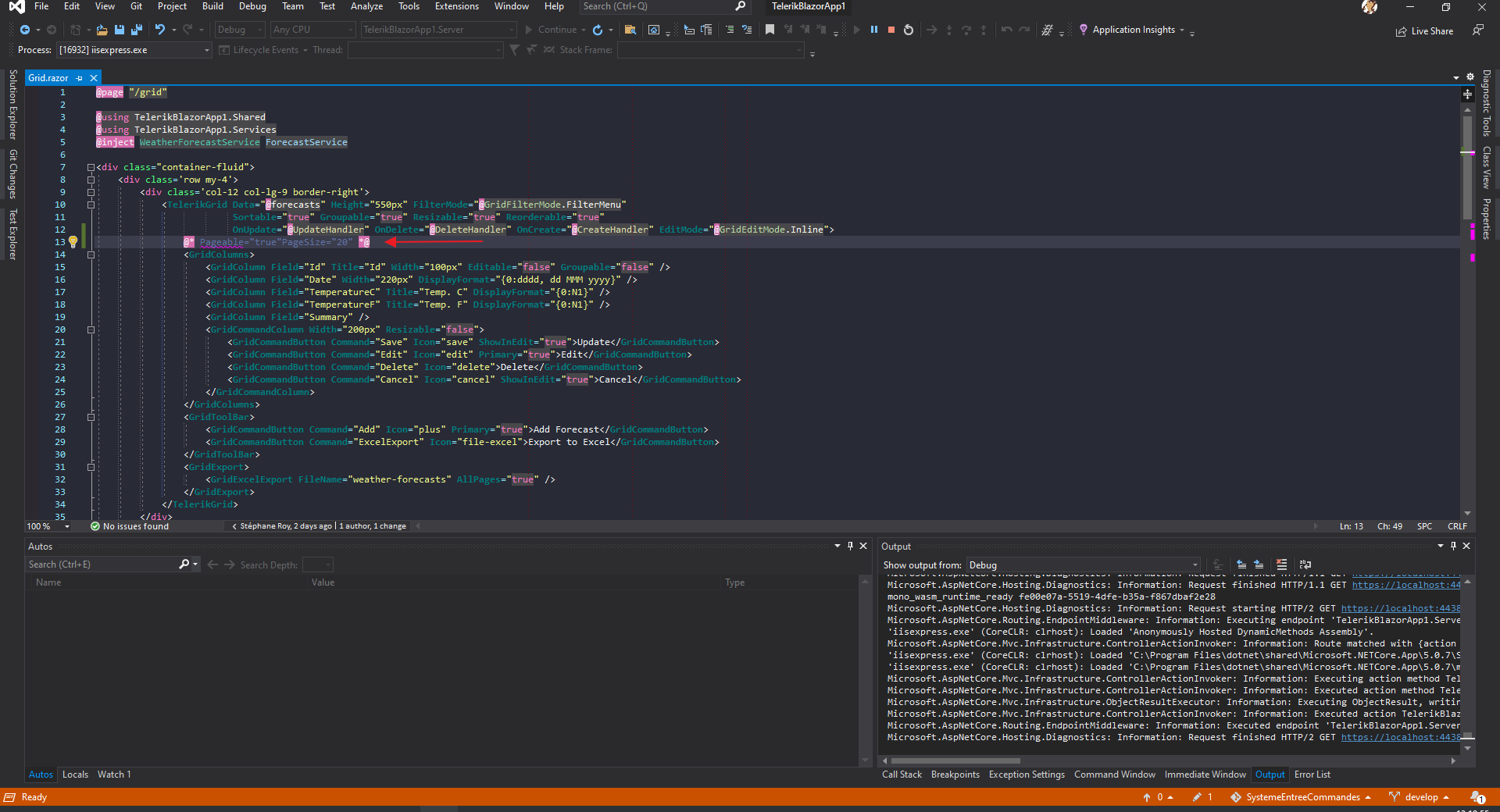Screen dimensions: 1500x812
Task: Open the Process iisexpress.exe dropdown
Action: coord(134,50)
